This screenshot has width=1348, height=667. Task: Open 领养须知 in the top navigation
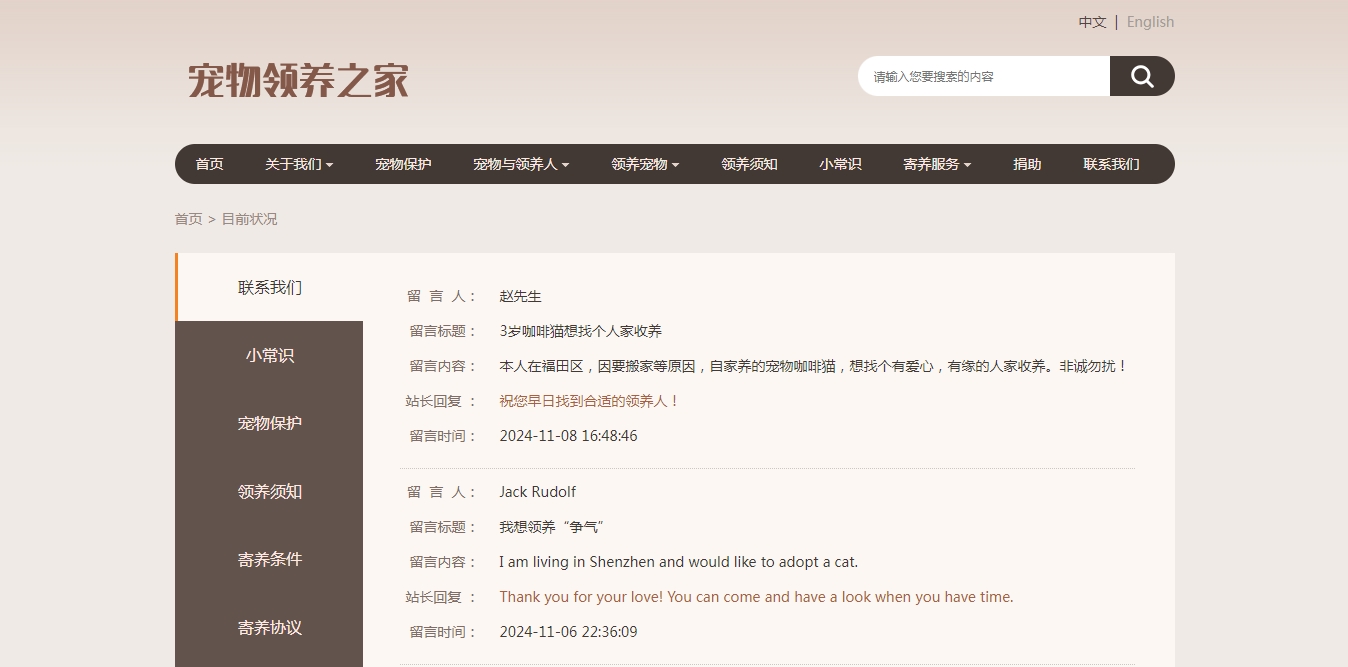[x=749, y=164]
